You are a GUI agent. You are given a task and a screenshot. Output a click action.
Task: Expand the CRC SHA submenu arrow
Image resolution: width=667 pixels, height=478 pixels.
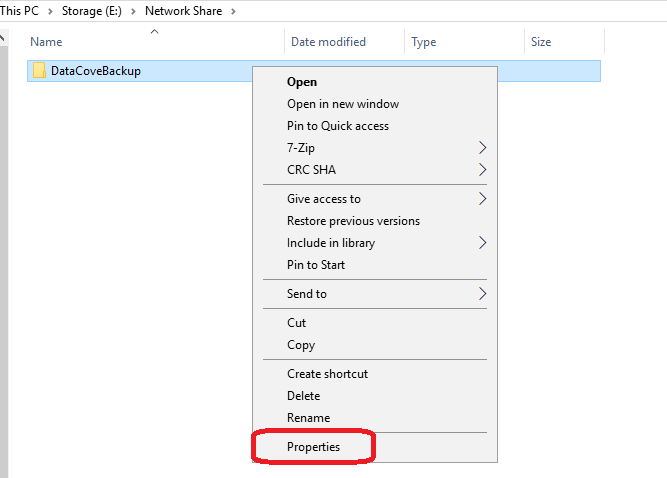pyautogui.click(x=482, y=170)
